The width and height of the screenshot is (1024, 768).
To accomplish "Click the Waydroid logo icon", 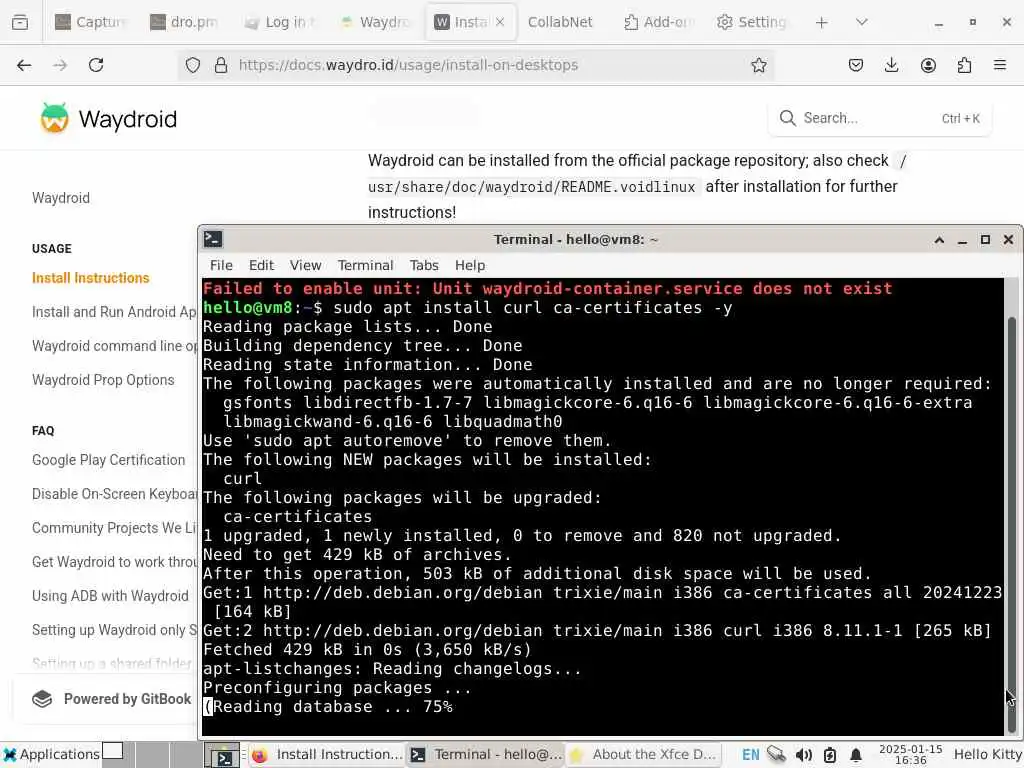I will [54, 118].
